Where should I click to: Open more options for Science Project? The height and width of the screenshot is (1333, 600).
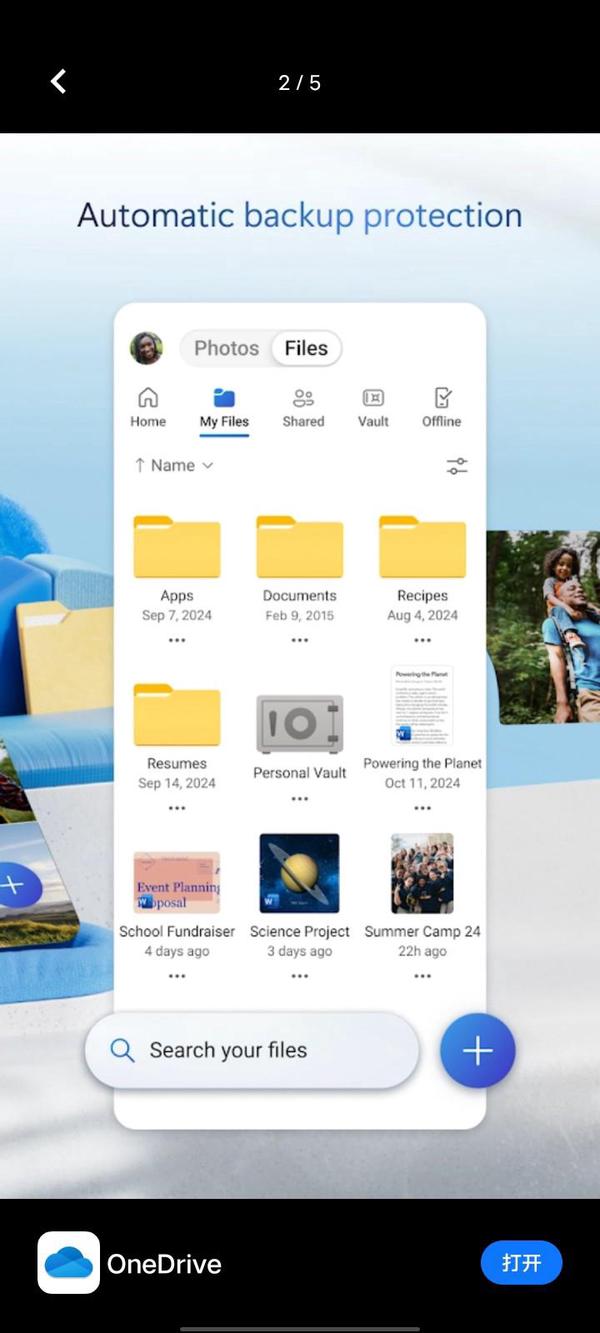coord(300,976)
